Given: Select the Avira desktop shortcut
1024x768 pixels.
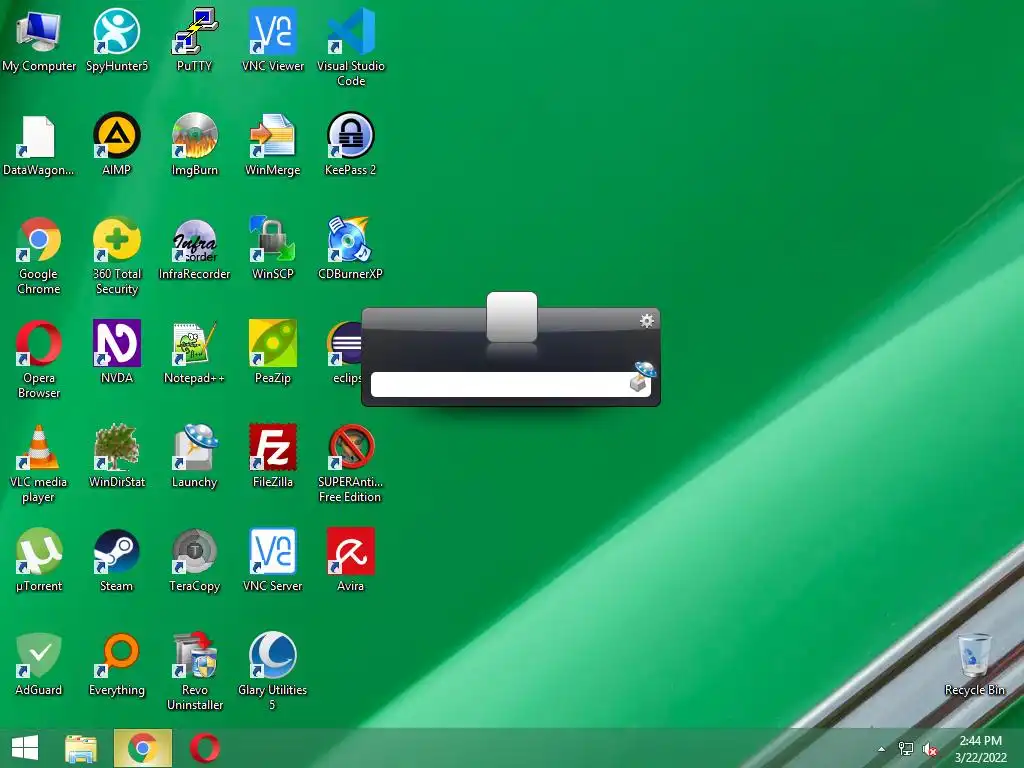Looking at the screenshot, I should click(x=351, y=560).
